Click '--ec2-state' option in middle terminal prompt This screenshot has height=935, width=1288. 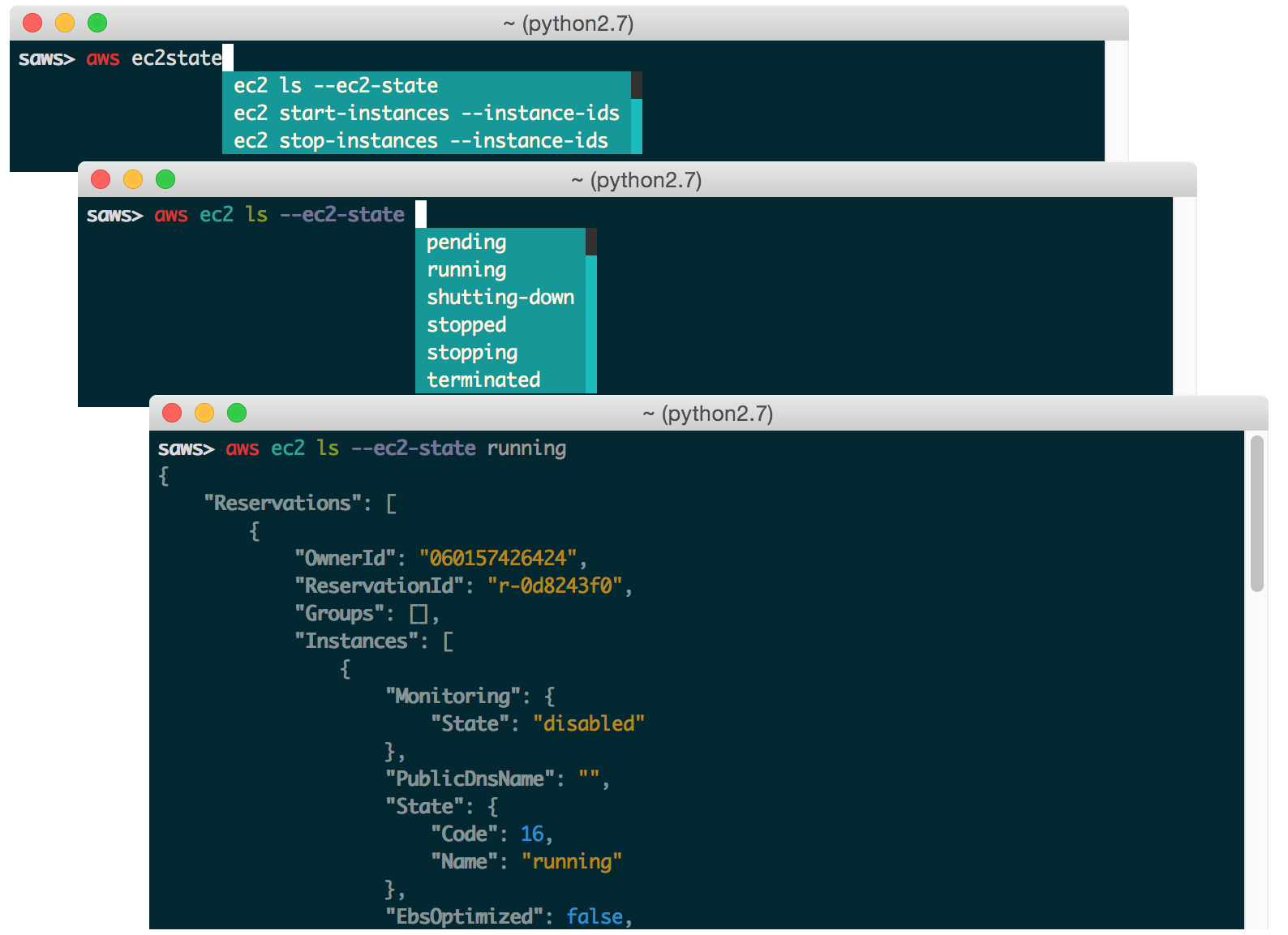pos(342,215)
